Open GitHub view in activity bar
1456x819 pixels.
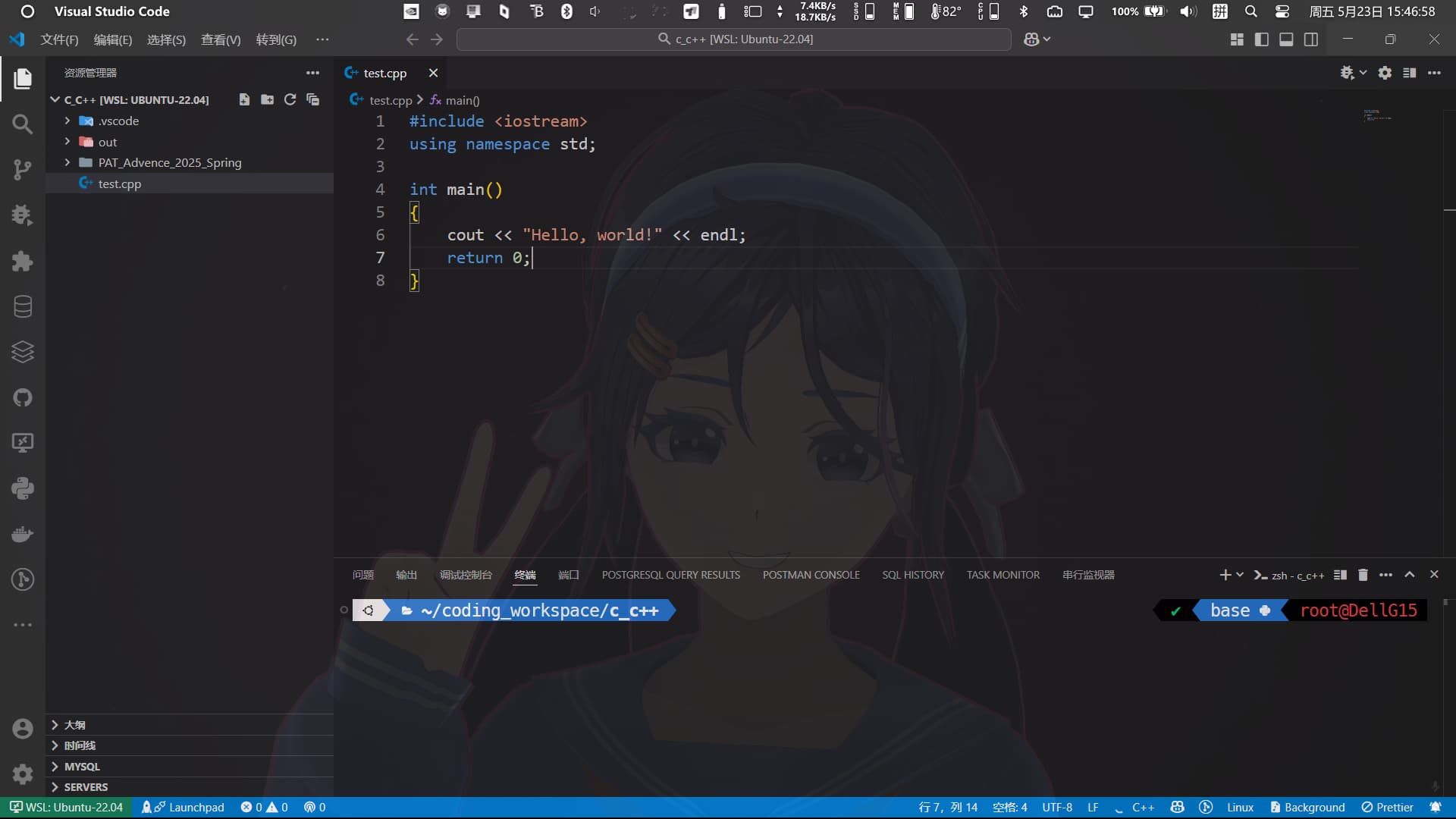[x=23, y=397]
